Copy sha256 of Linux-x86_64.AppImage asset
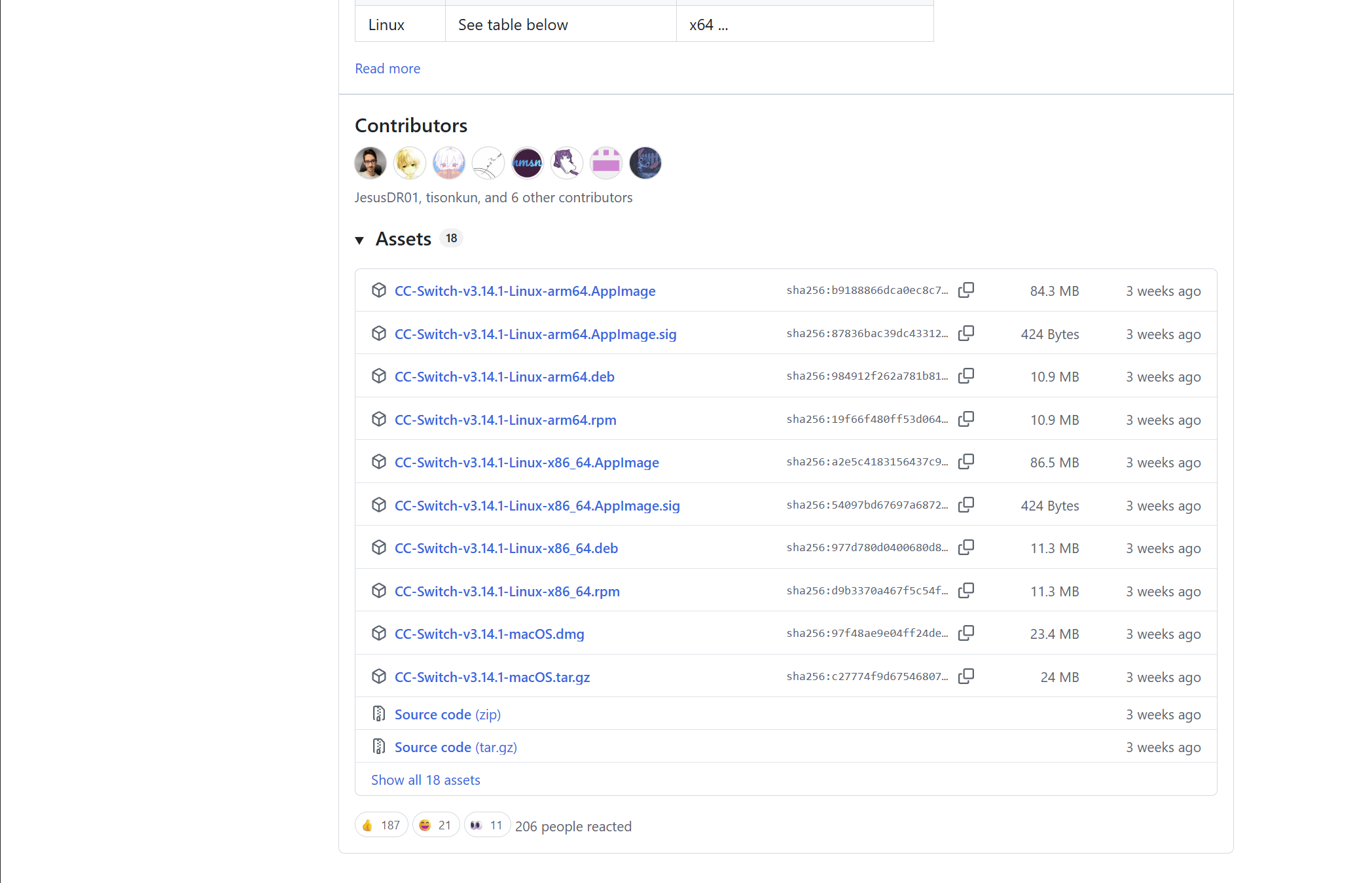1372x883 pixels. click(x=966, y=461)
